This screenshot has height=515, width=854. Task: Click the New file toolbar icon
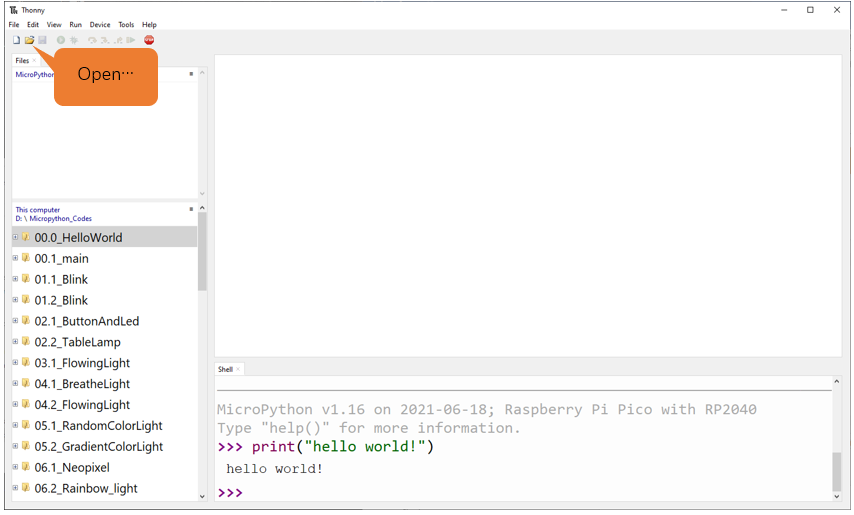(x=16, y=40)
